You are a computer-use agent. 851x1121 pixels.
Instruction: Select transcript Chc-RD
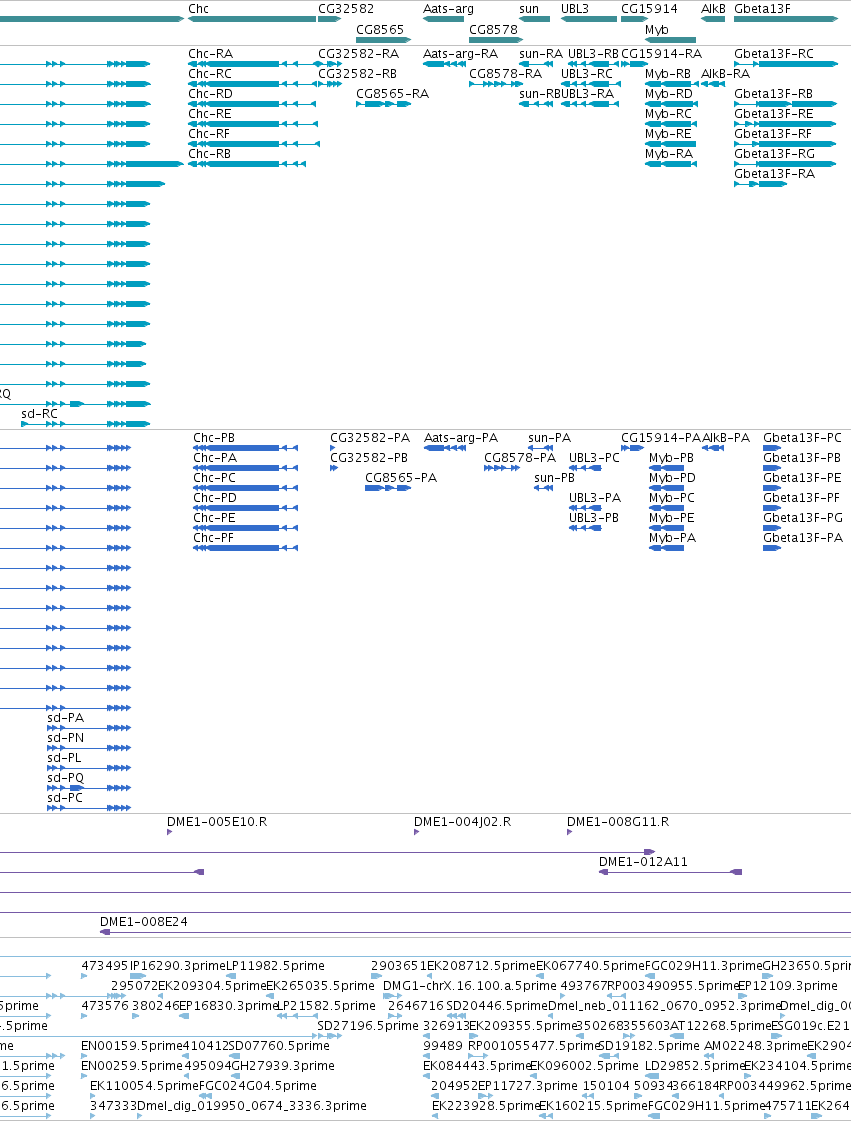click(210, 94)
